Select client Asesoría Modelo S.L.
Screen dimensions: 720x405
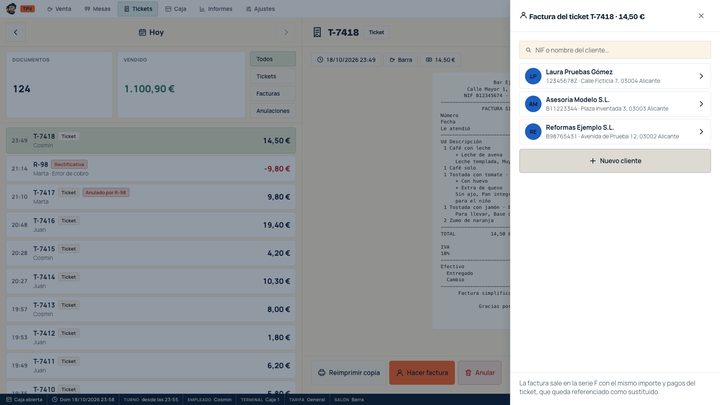[x=615, y=104]
